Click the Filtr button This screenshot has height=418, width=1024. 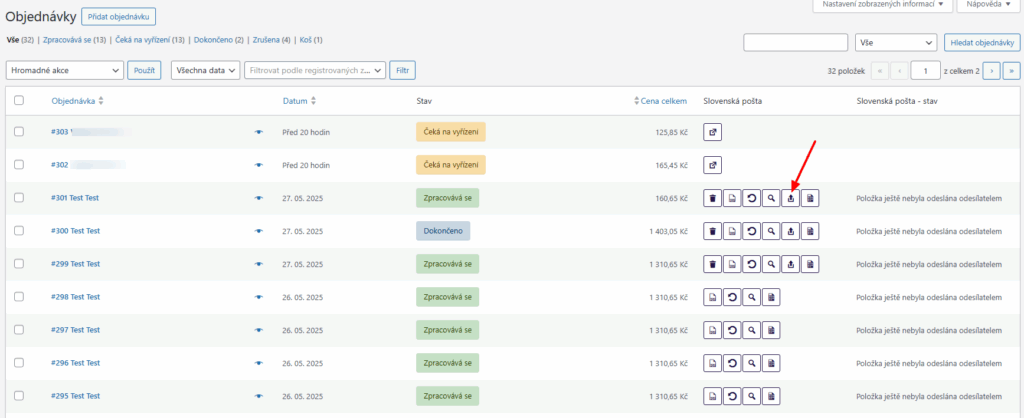pyautogui.click(x=402, y=71)
